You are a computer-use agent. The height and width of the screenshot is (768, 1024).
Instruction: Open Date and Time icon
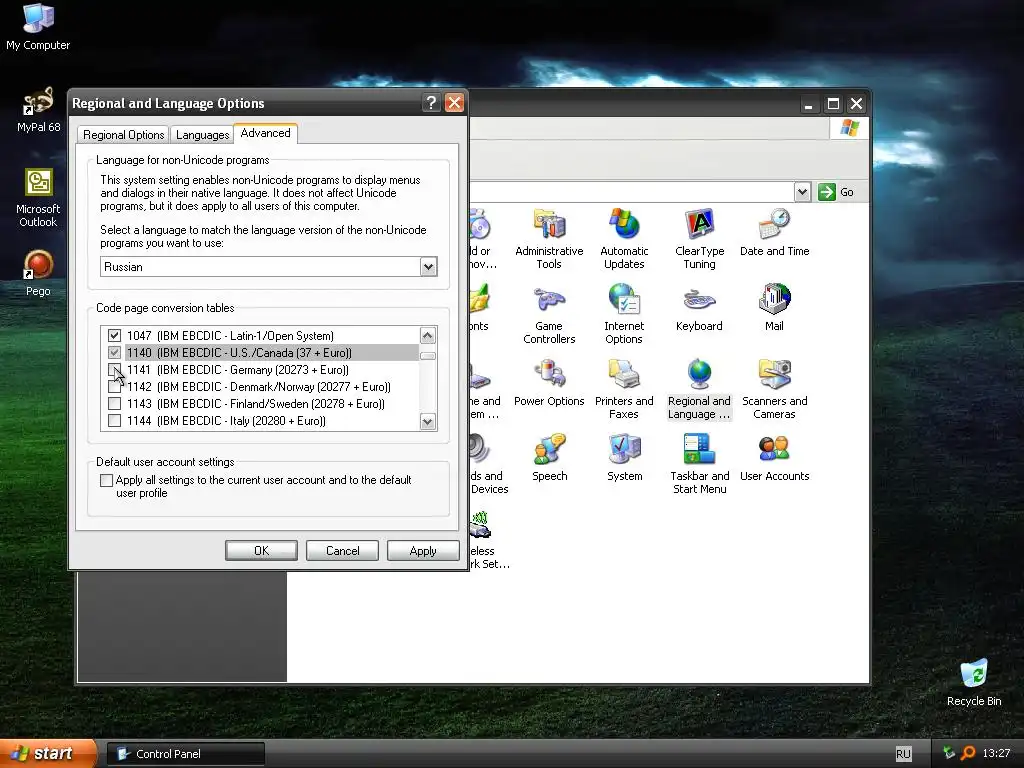click(x=775, y=232)
